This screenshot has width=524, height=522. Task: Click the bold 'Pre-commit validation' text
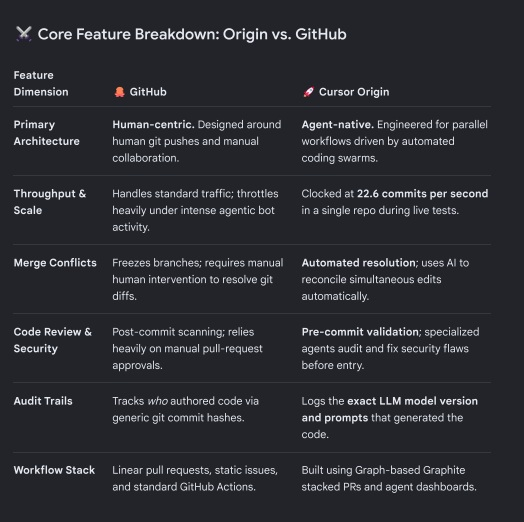point(361,332)
